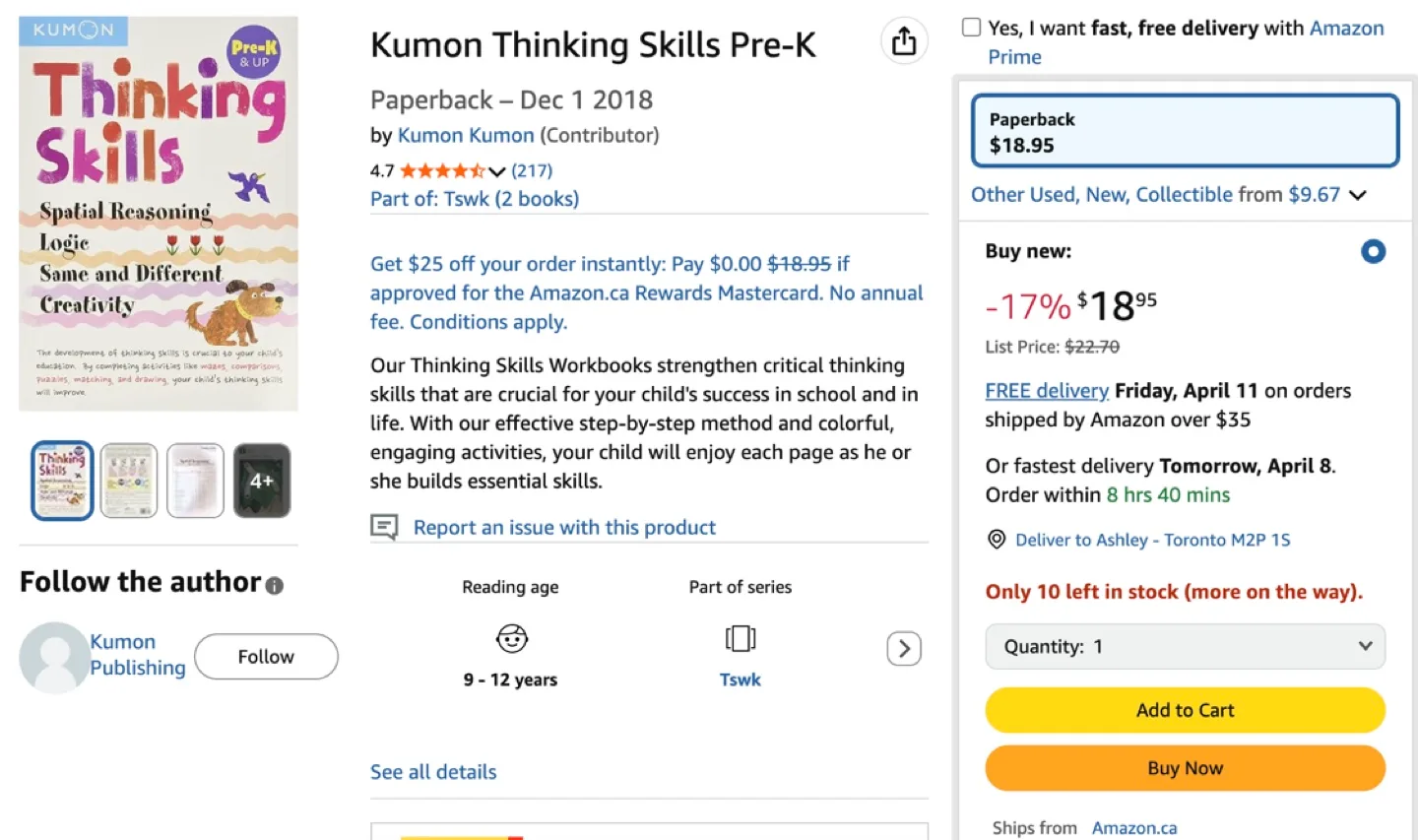Click the smiley face Reading age icon

pos(510,638)
